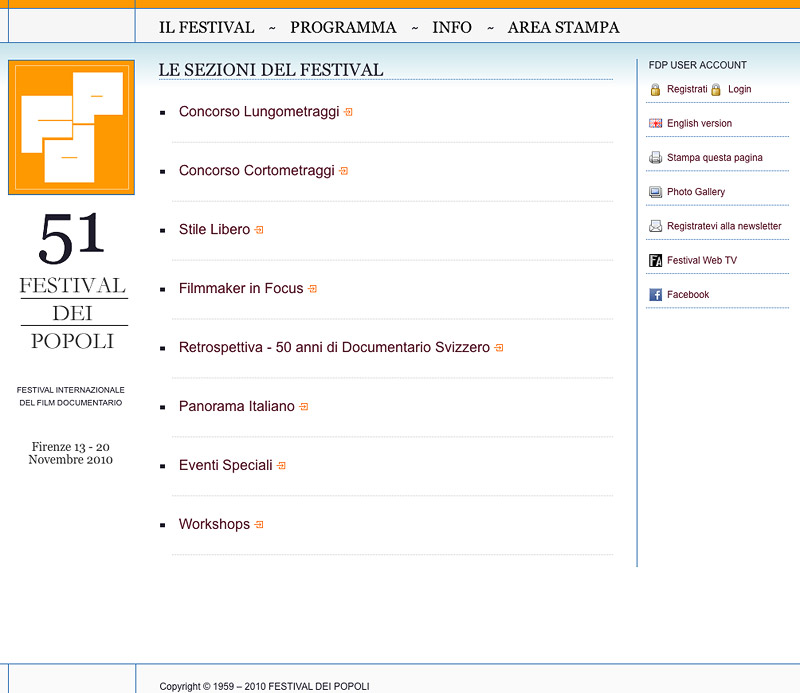
Task: Click arrow icon after Documentario Svizzero
Action: [499, 348]
